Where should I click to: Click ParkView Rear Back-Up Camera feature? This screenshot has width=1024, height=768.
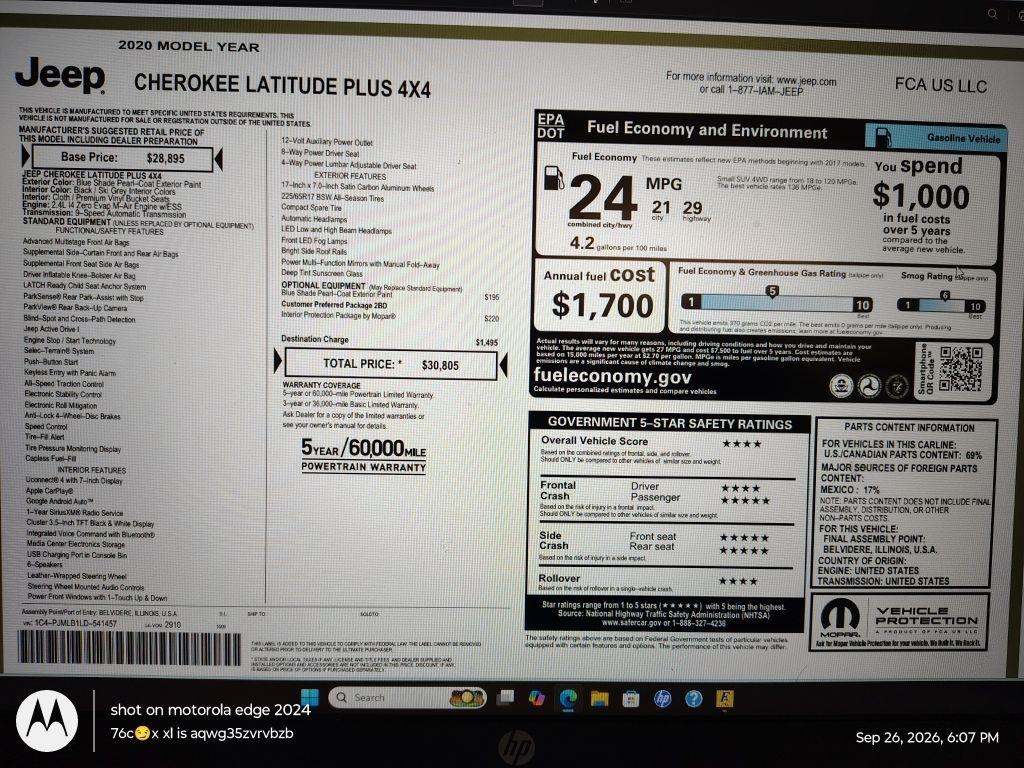pos(75,308)
